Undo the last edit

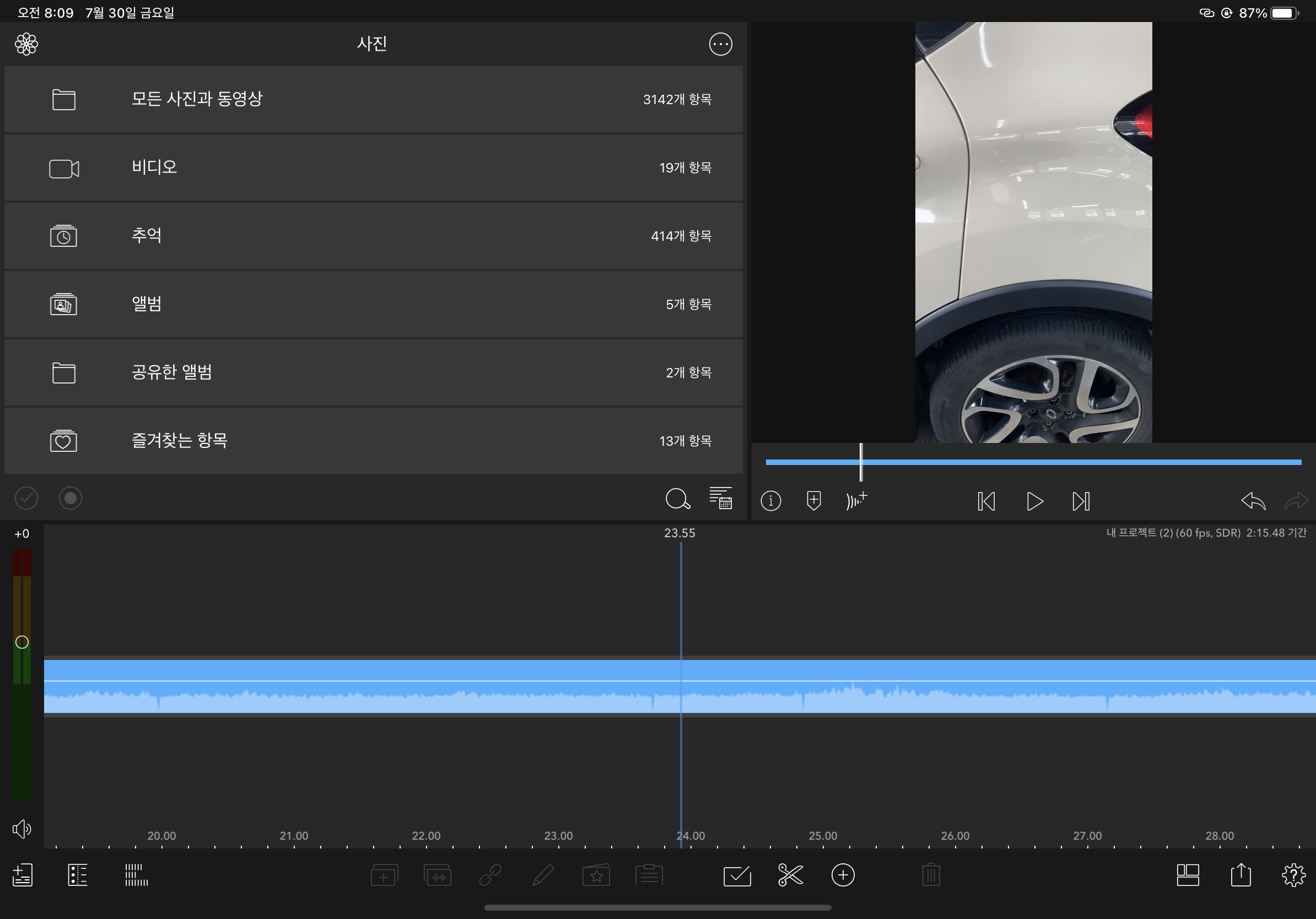[1253, 501]
